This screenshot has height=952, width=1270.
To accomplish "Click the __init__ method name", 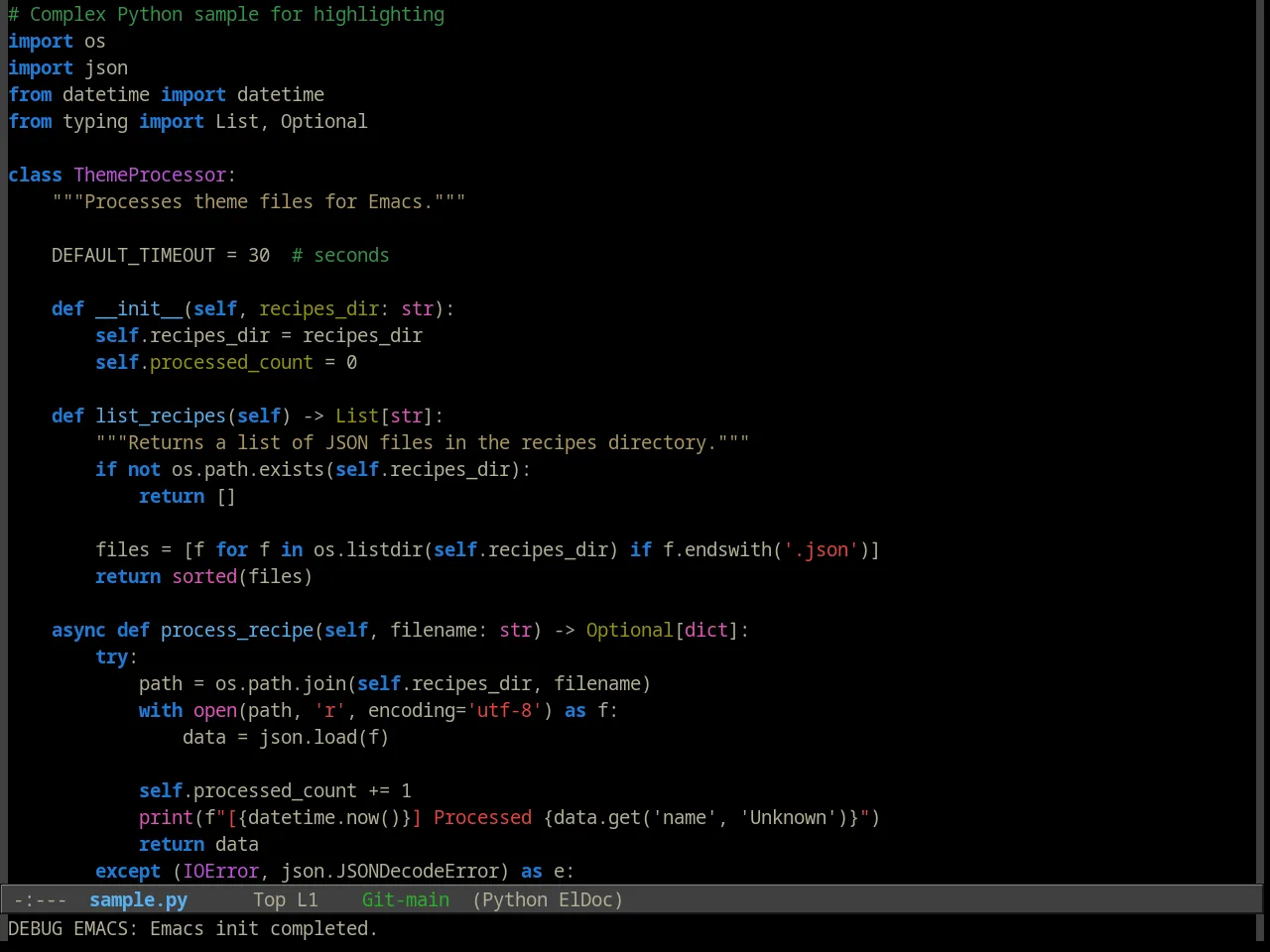I will coord(139,309).
